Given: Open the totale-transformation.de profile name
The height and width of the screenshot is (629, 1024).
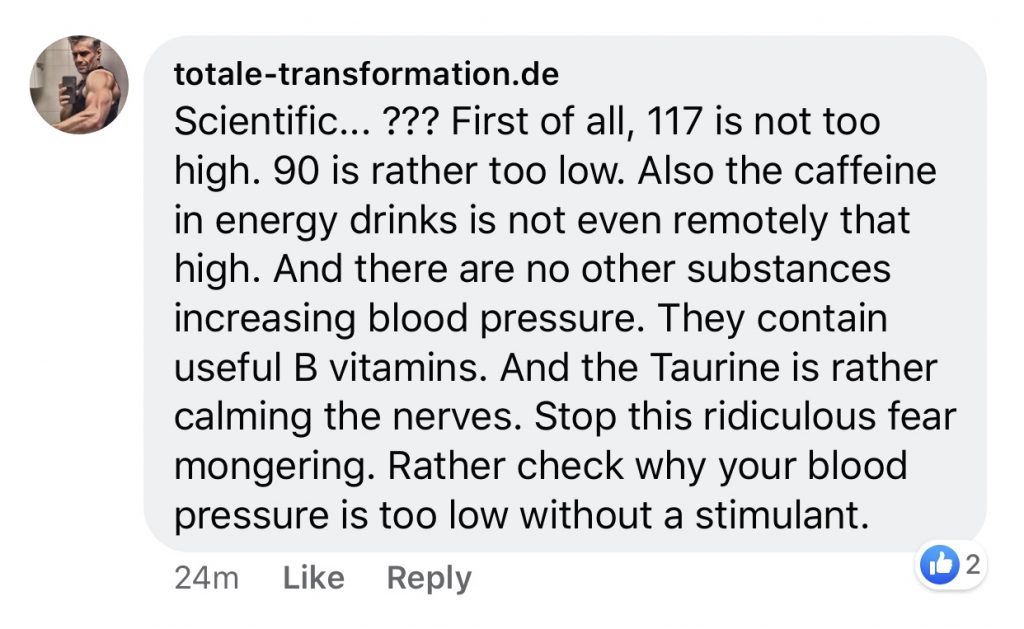Looking at the screenshot, I should point(366,74).
